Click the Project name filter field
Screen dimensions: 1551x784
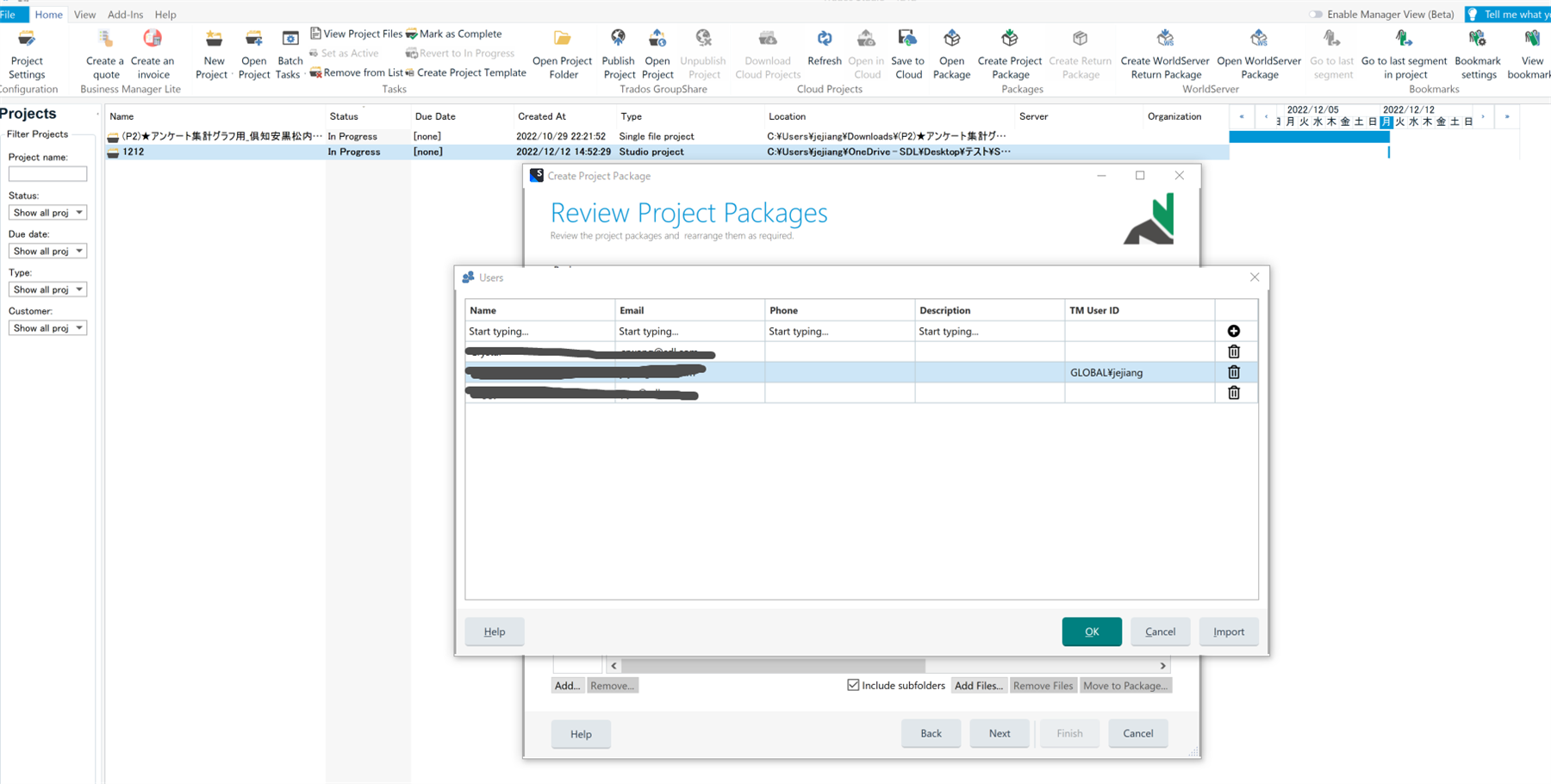[47, 174]
